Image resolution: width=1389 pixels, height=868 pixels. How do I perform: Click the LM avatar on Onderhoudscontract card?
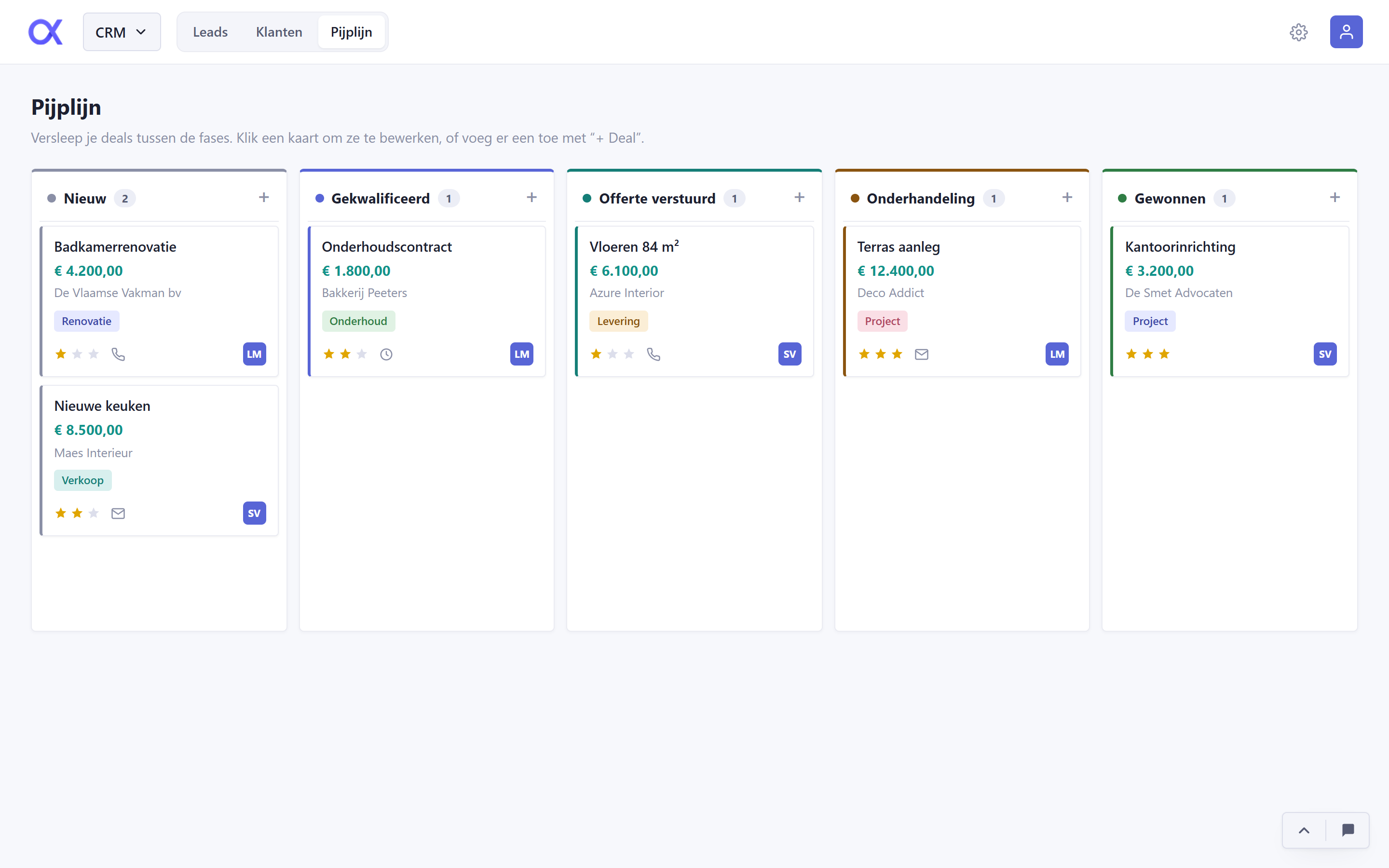click(522, 354)
